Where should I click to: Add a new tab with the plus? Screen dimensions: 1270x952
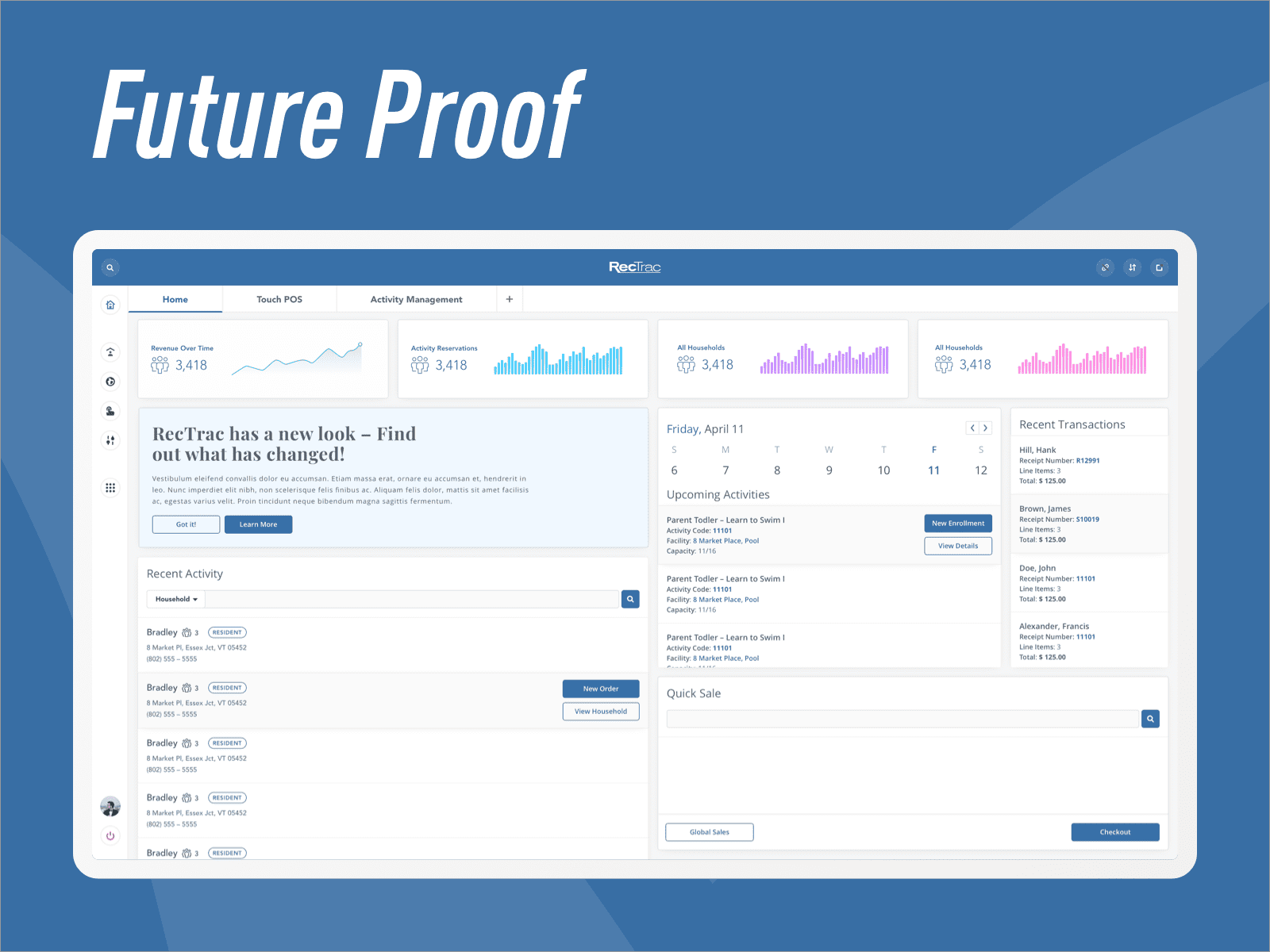tap(510, 299)
